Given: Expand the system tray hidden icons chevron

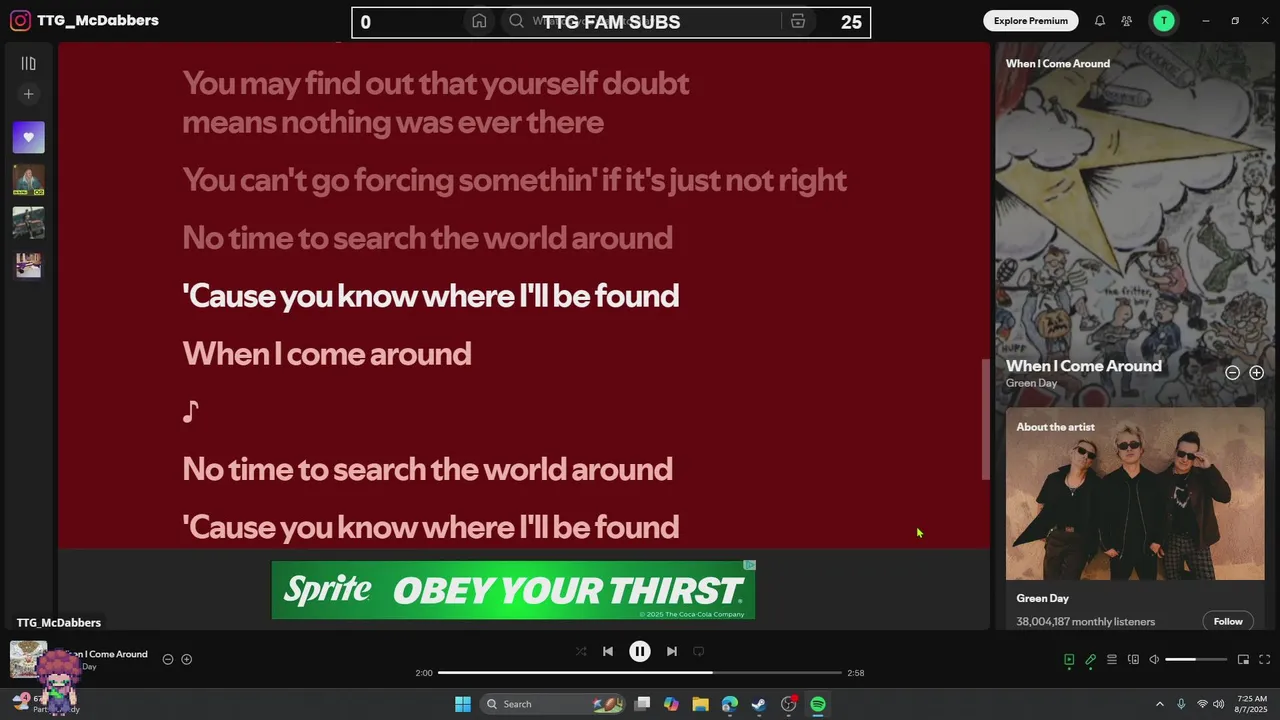Looking at the screenshot, I should pyautogui.click(x=1159, y=704).
